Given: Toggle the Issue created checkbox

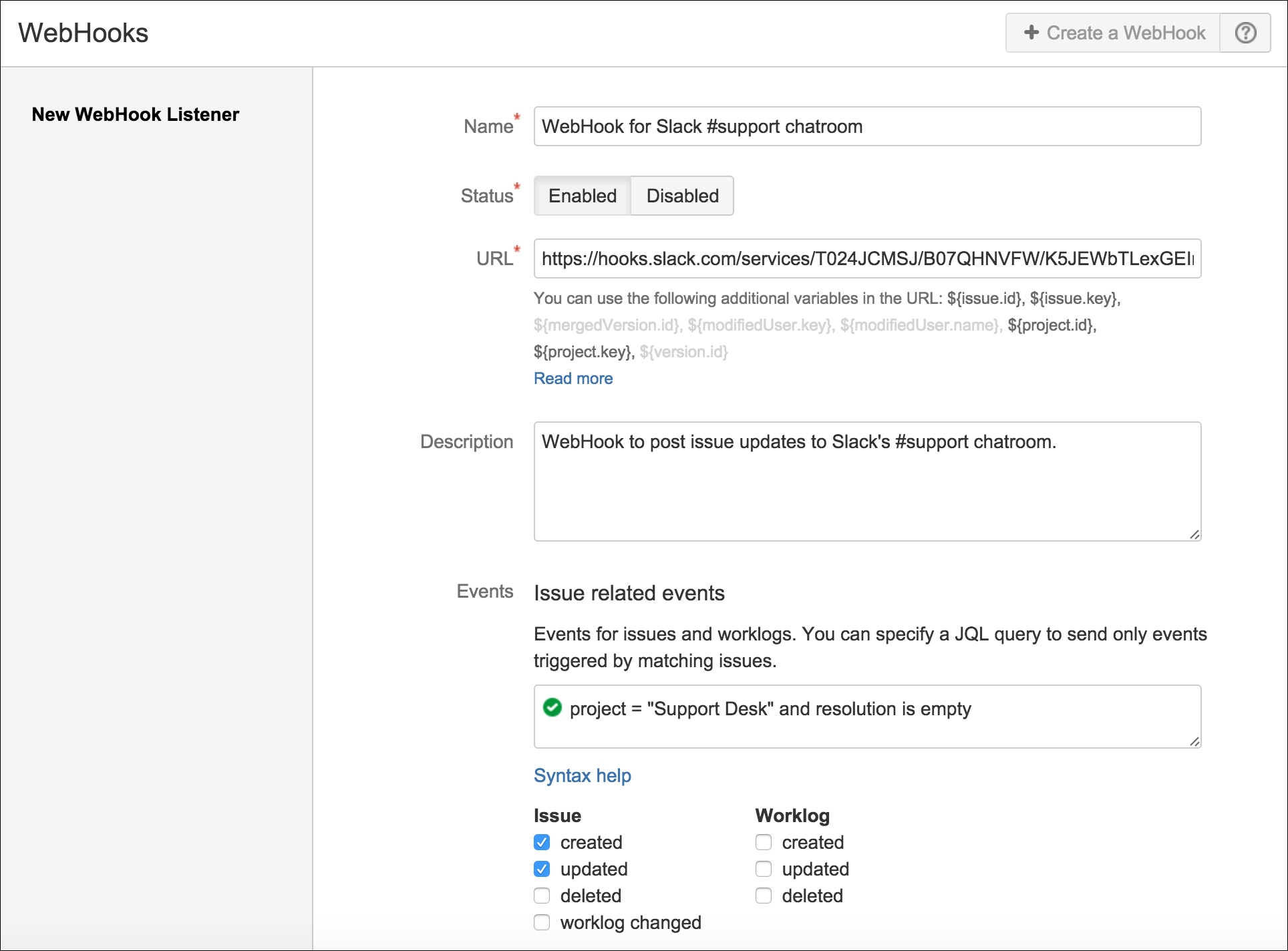Looking at the screenshot, I should tap(542, 842).
